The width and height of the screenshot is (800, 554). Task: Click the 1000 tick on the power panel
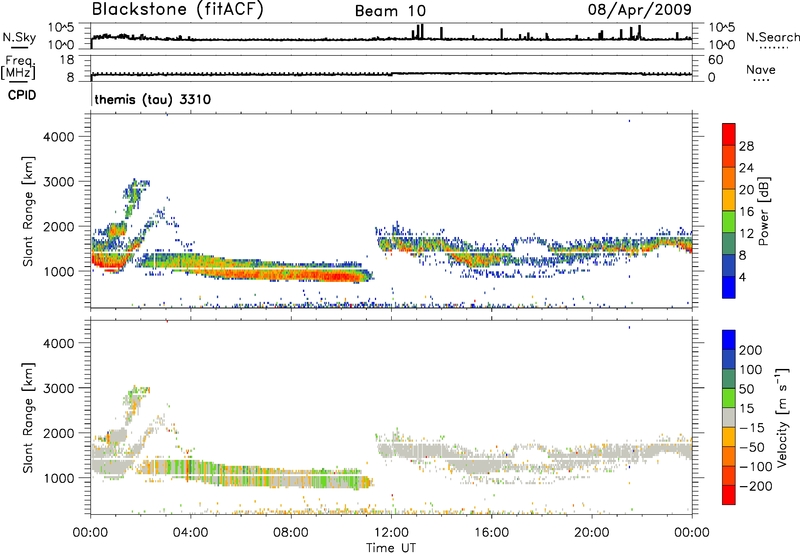pos(59,271)
